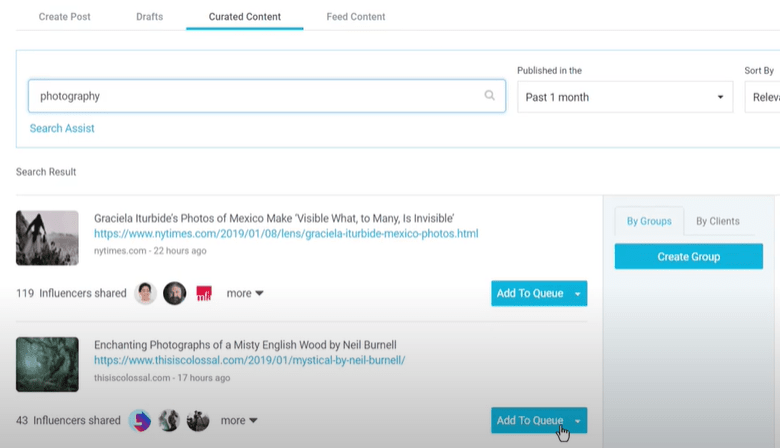Expand more influencers for the nytimes article

(245, 293)
